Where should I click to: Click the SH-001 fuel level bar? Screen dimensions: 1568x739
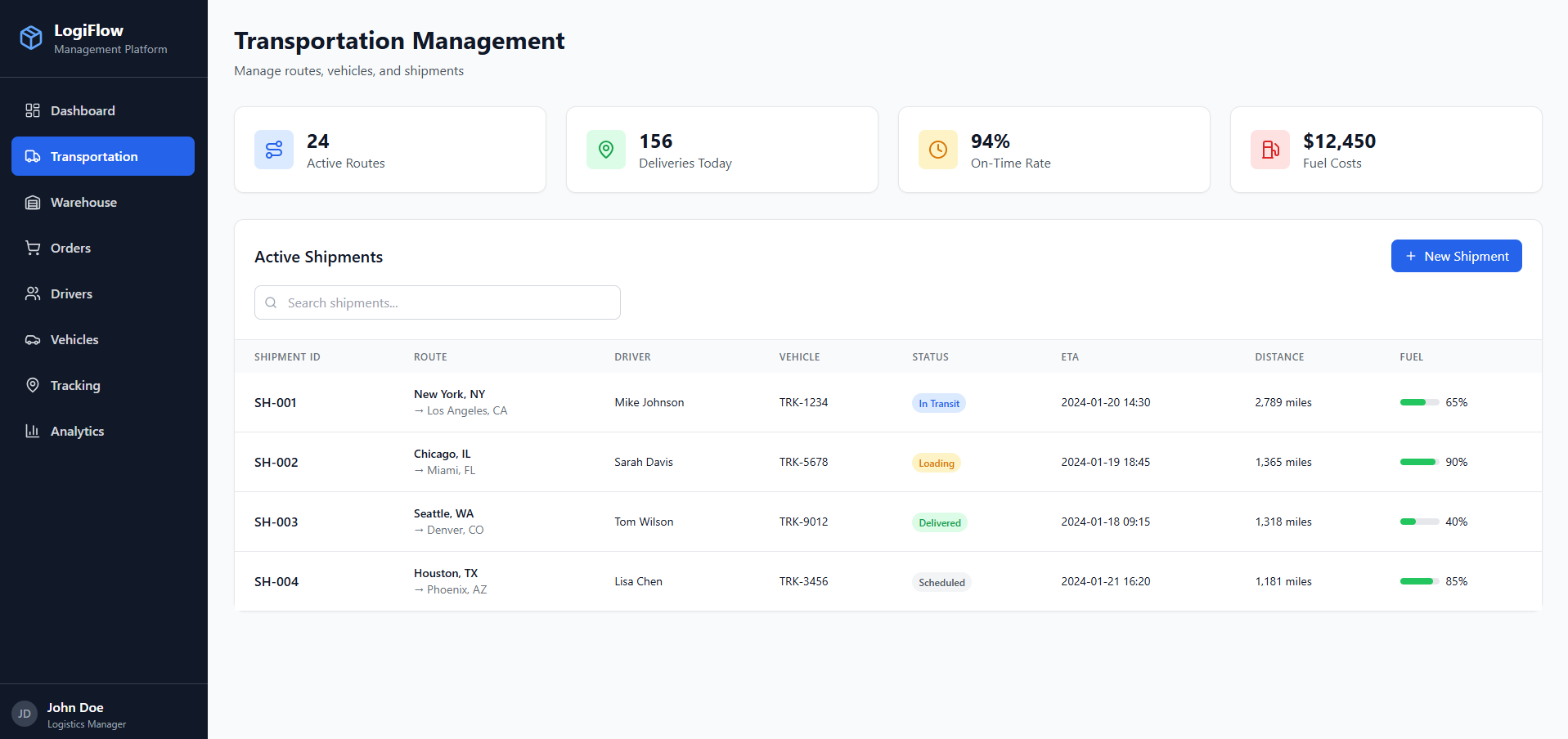tap(1419, 402)
